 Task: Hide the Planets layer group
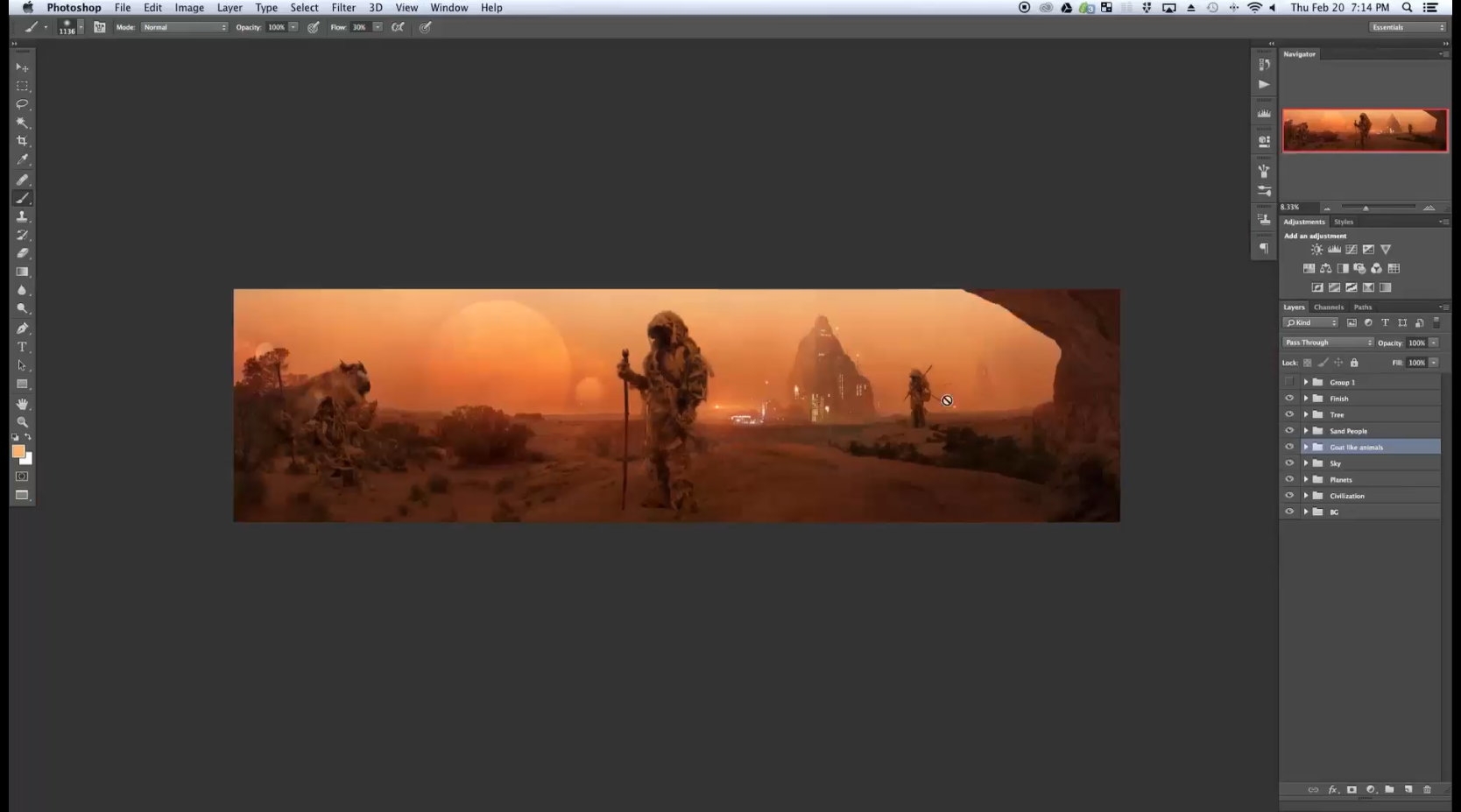pyautogui.click(x=1289, y=479)
